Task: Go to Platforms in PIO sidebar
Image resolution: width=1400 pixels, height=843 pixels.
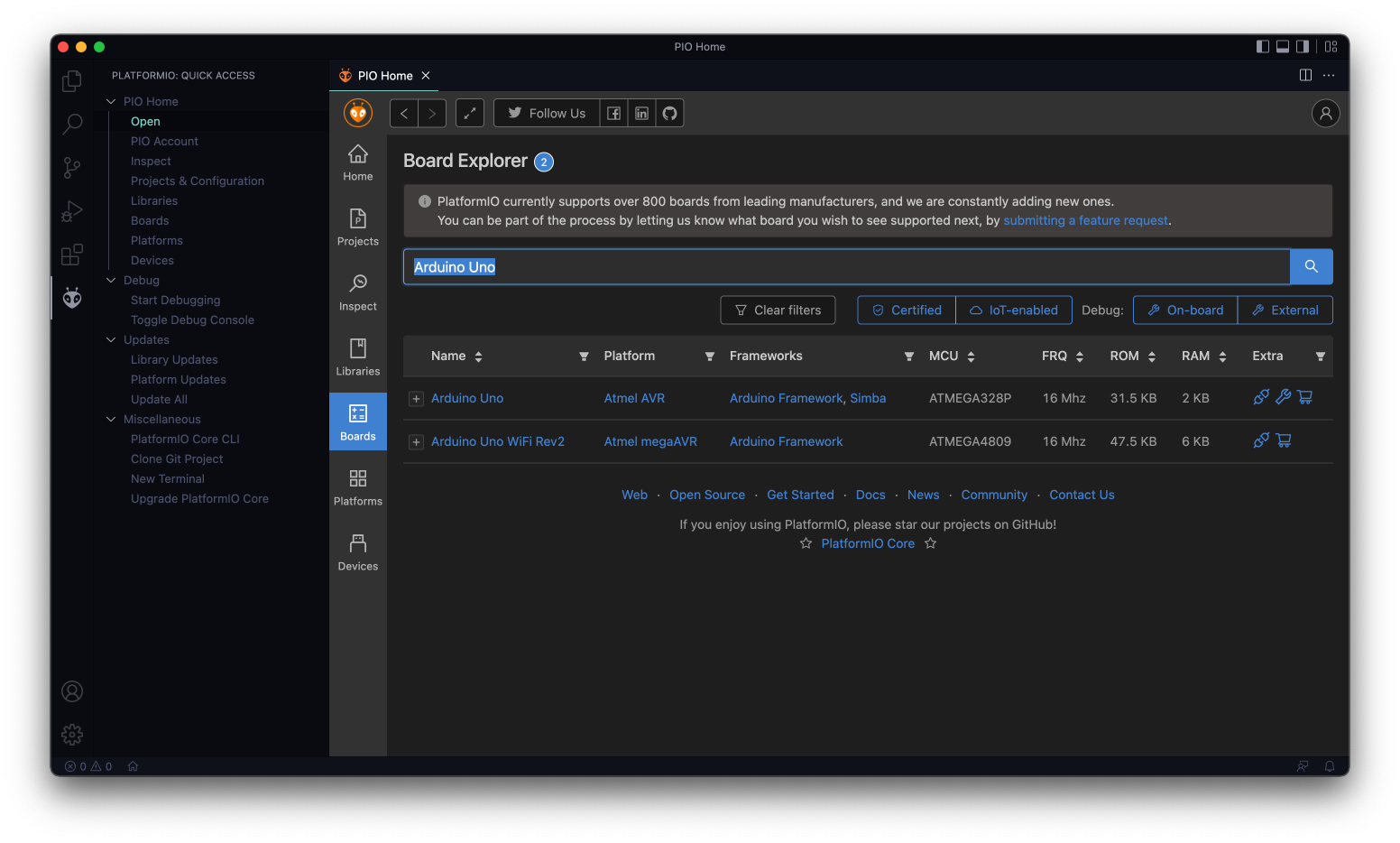Action: tap(358, 488)
